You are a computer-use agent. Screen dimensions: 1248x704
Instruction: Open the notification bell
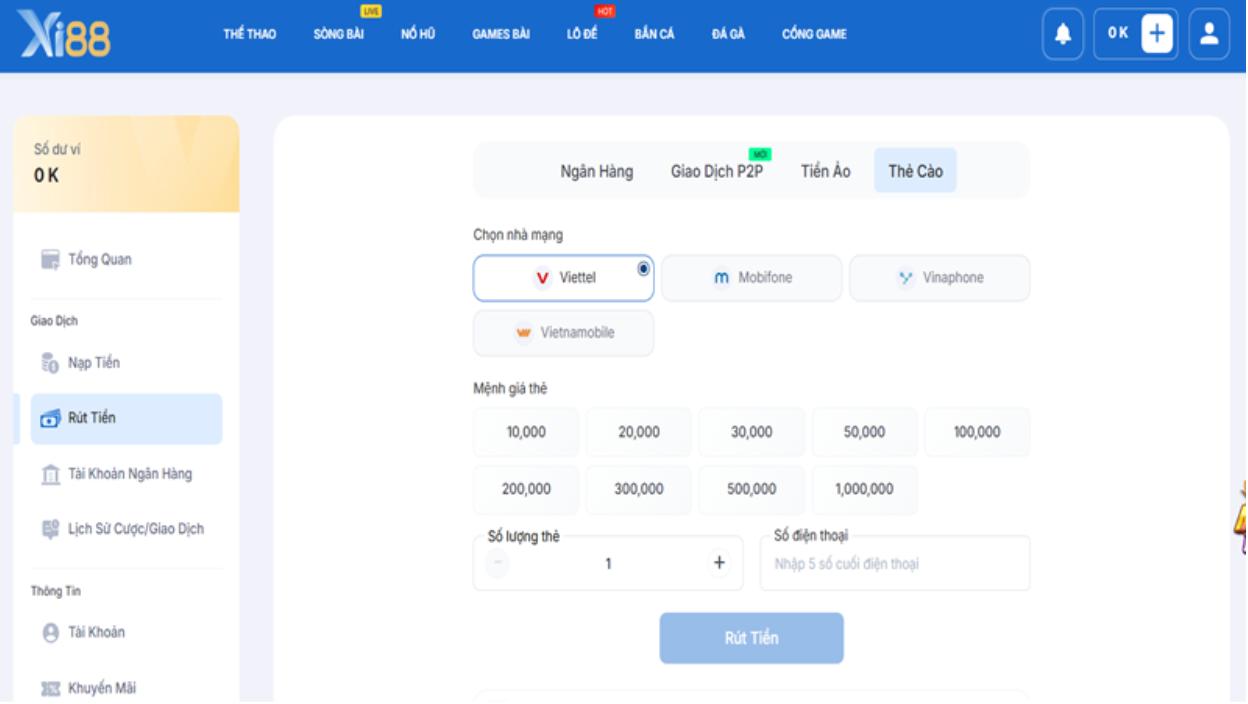[1063, 33]
